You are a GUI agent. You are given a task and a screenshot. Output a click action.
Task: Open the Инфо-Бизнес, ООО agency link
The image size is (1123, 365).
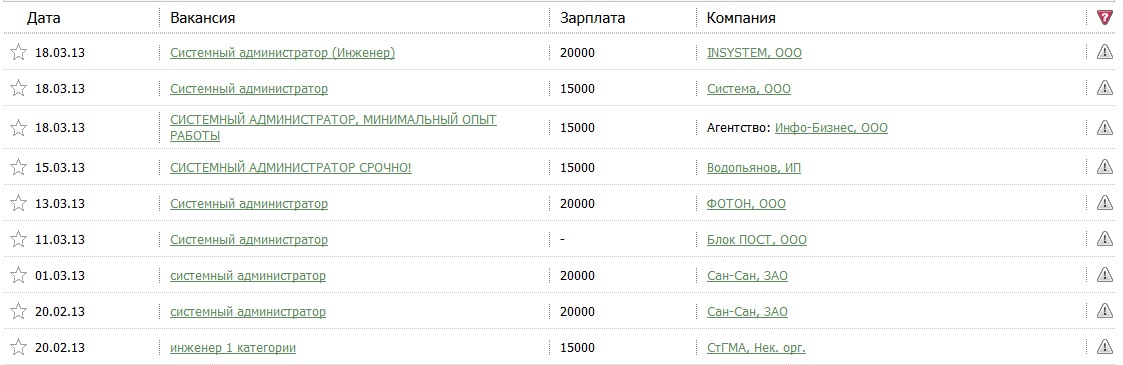[831, 127]
